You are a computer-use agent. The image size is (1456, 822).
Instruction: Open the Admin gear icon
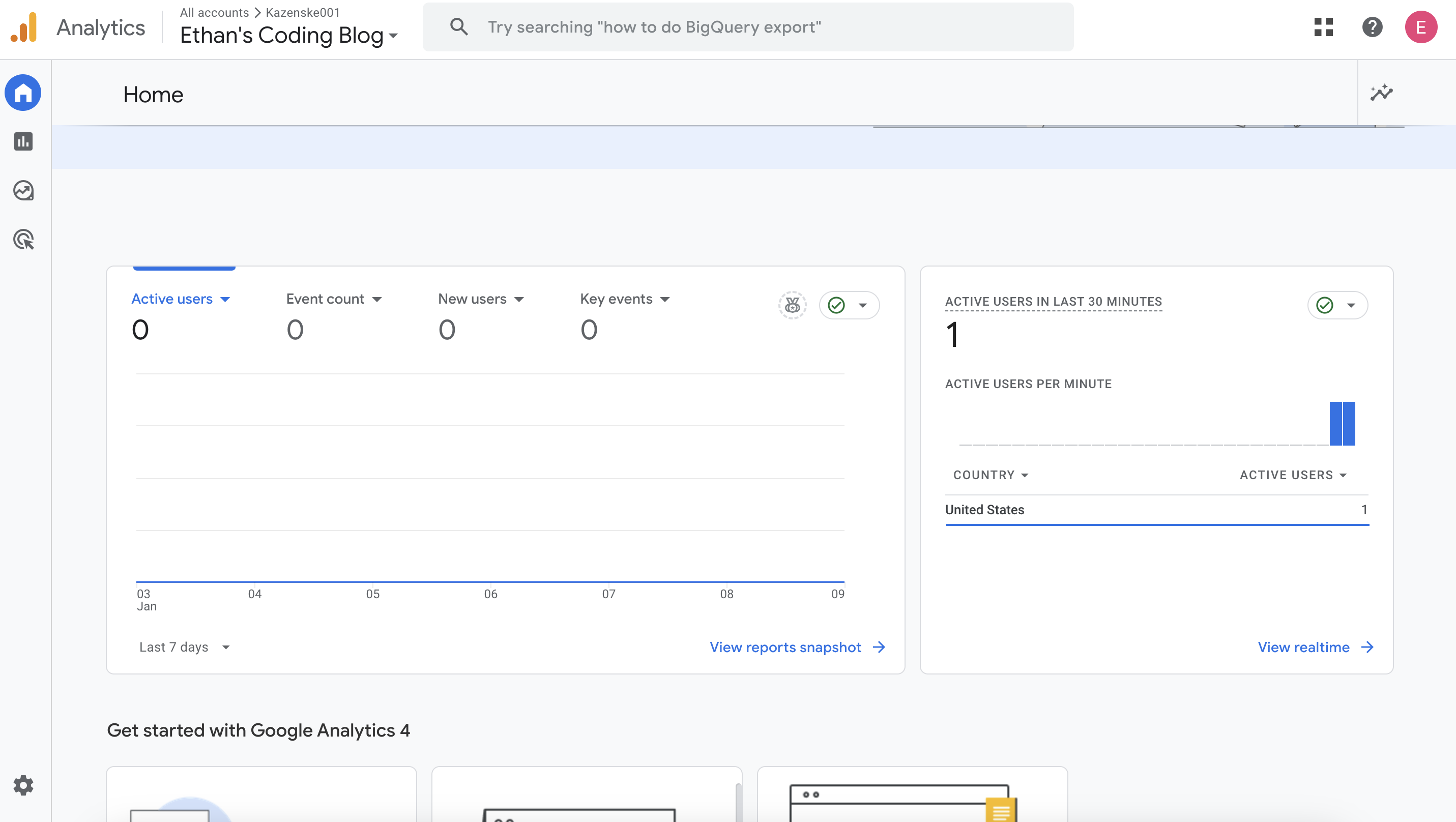[x=23, y=785]
